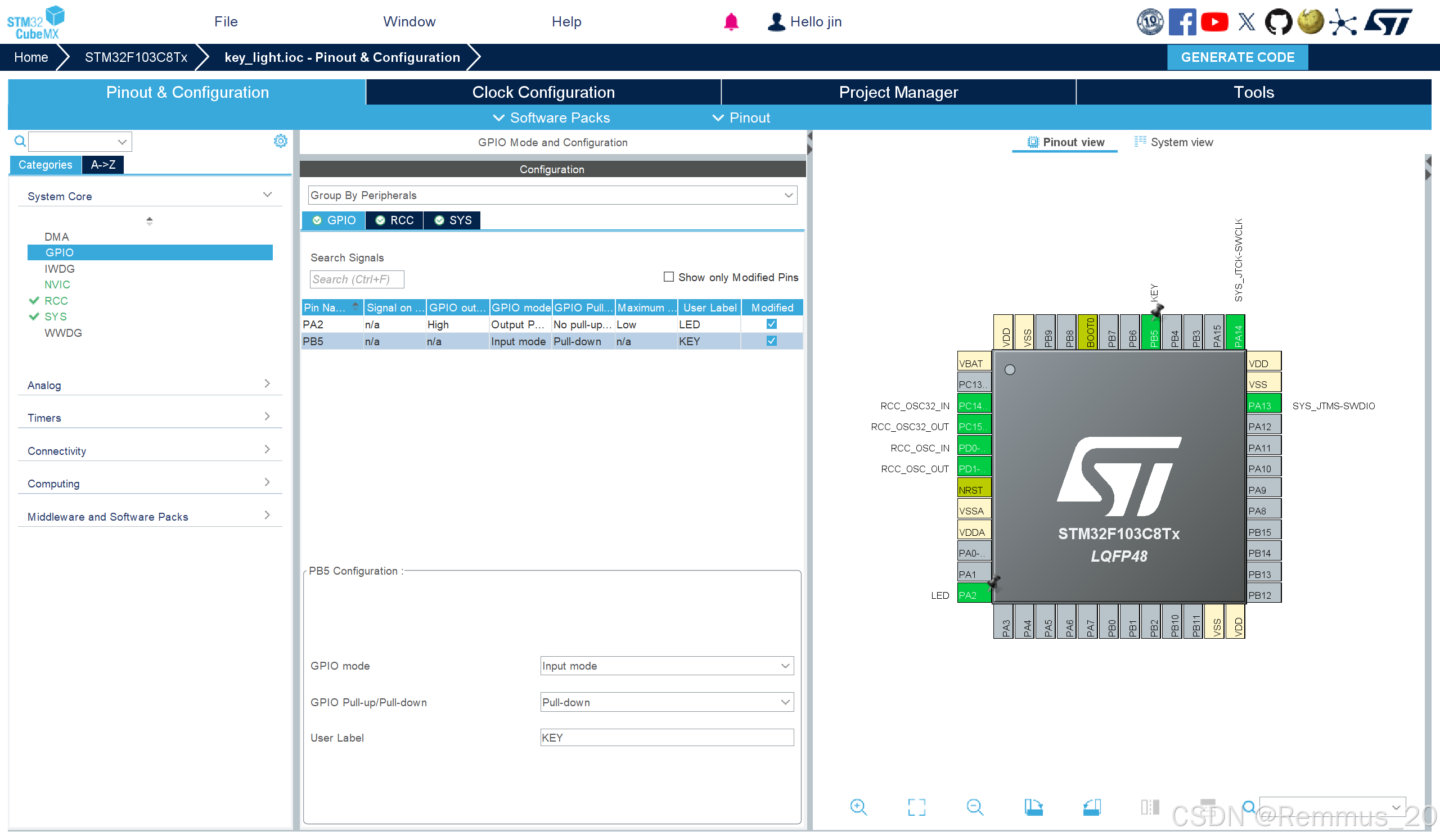The image size is (1440, 840).
Task: Toggle Modified checkbox on PB5 row
Action: (x=771, y=341)
